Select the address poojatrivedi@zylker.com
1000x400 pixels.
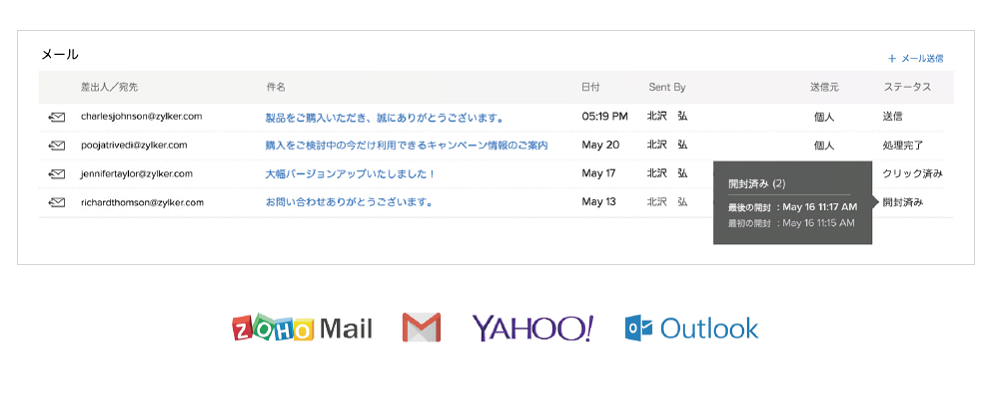pos(134,145)
